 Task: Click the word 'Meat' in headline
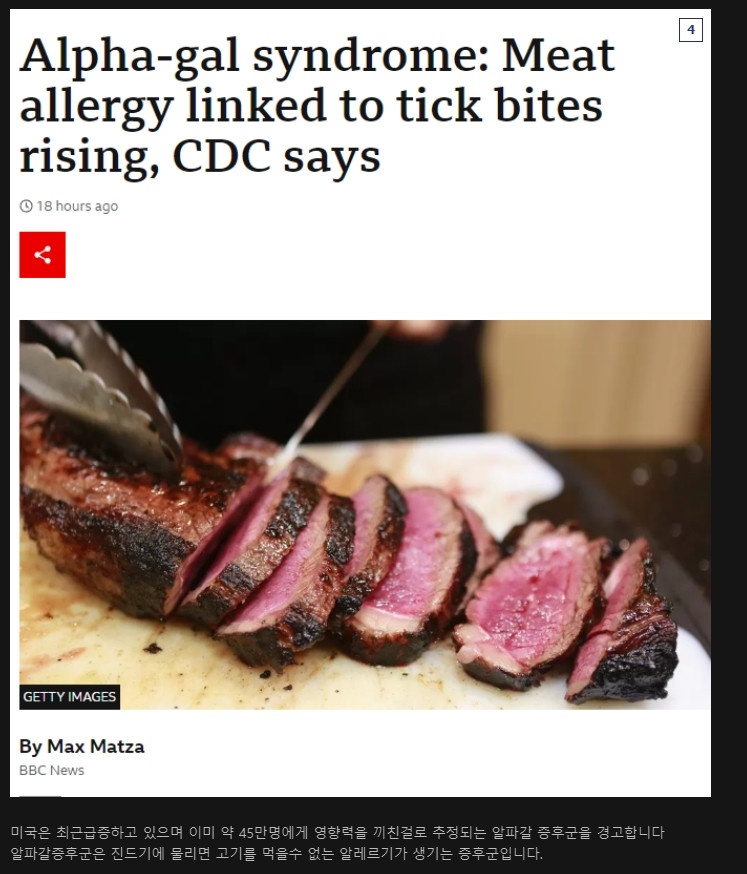click(x=558, y=56)
